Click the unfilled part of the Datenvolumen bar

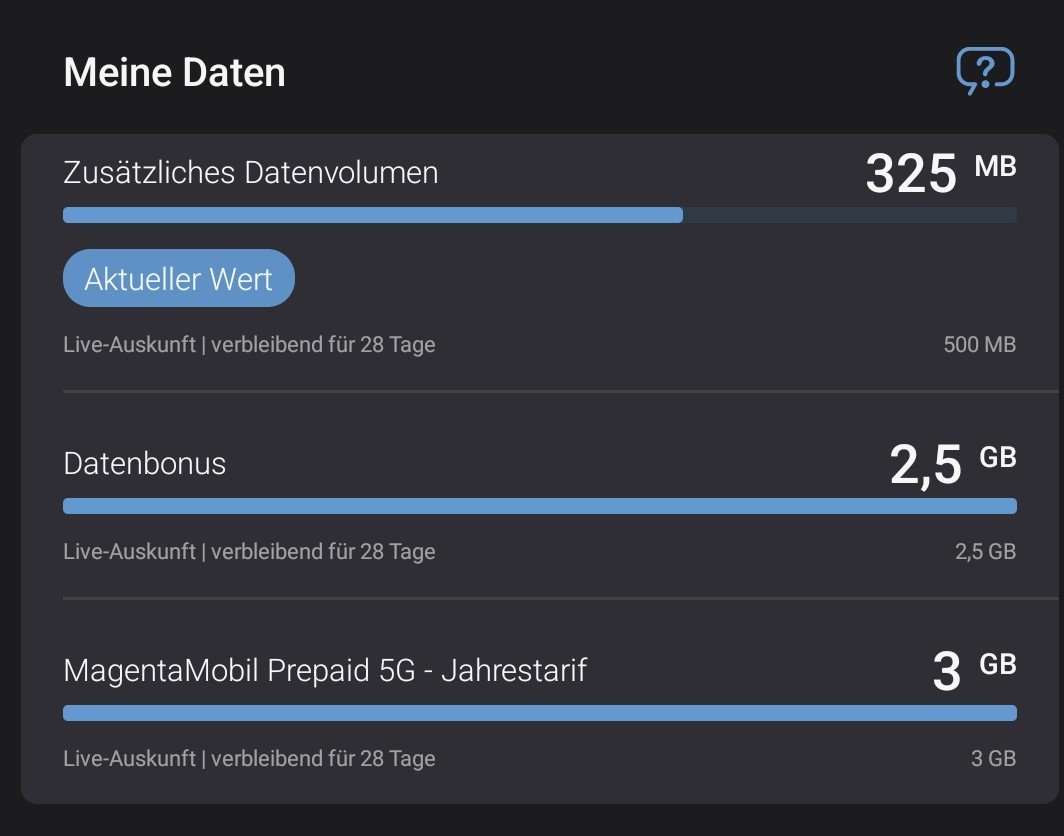[x=849, y=215]
